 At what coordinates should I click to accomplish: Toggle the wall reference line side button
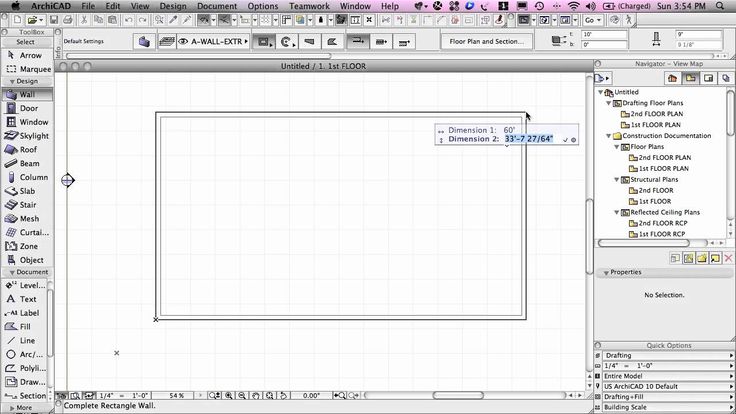click(358, 42)
